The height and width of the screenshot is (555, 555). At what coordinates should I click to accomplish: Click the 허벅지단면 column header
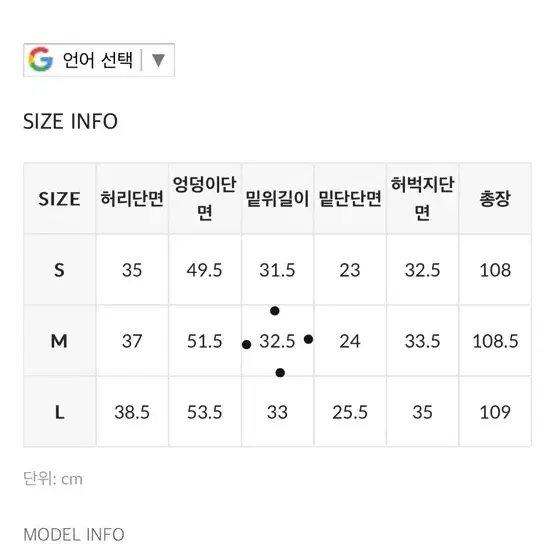tap(422, 199)
